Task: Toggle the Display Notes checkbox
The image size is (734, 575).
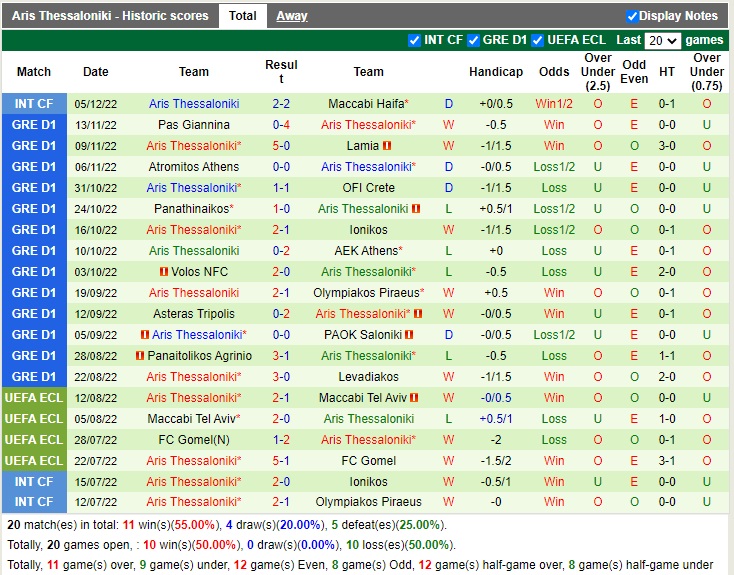Action: pos(632,16)
